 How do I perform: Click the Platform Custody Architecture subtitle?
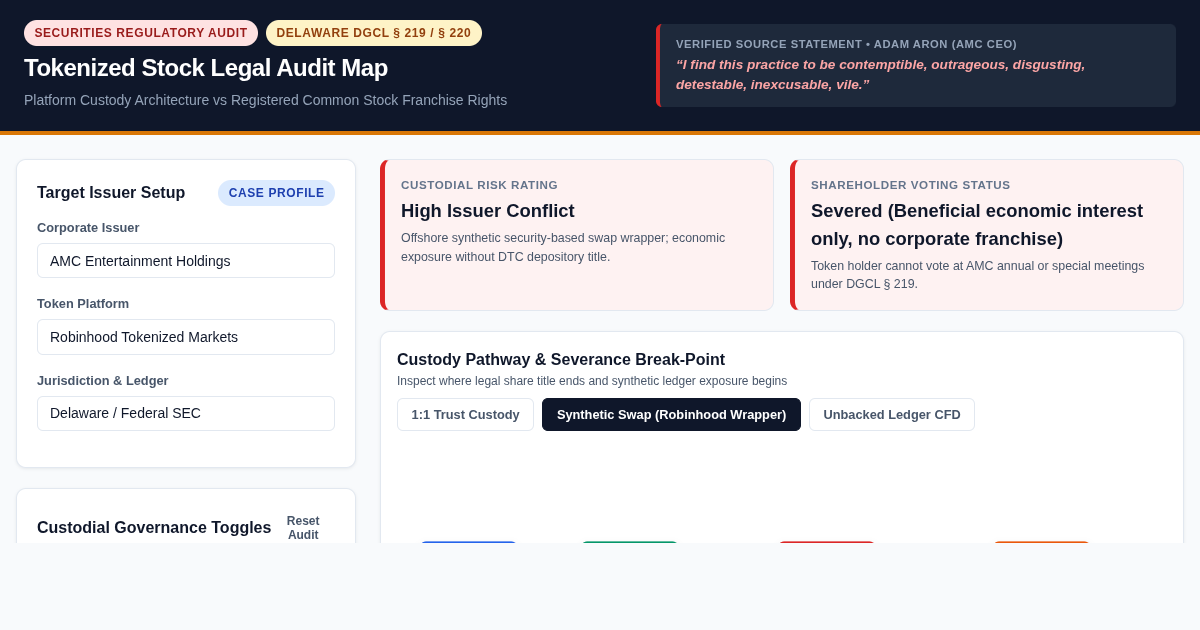(265, 100)
